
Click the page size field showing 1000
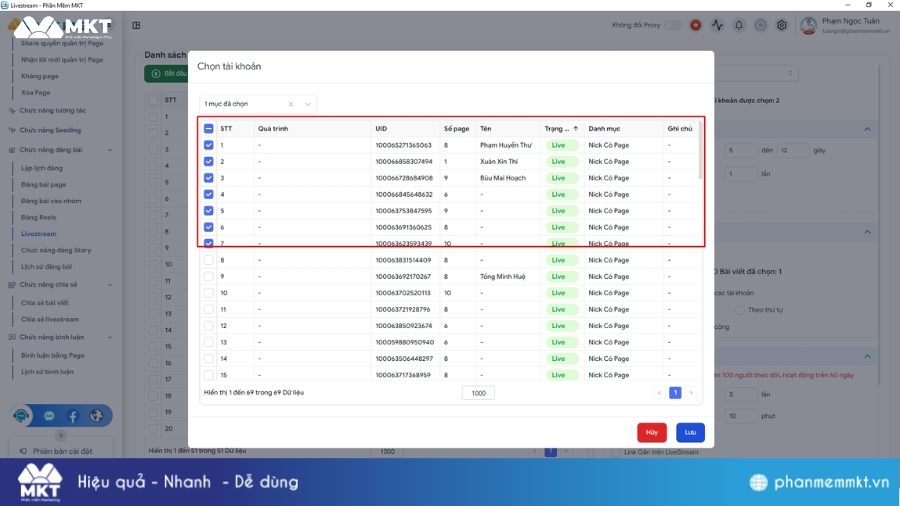(478, 393)
